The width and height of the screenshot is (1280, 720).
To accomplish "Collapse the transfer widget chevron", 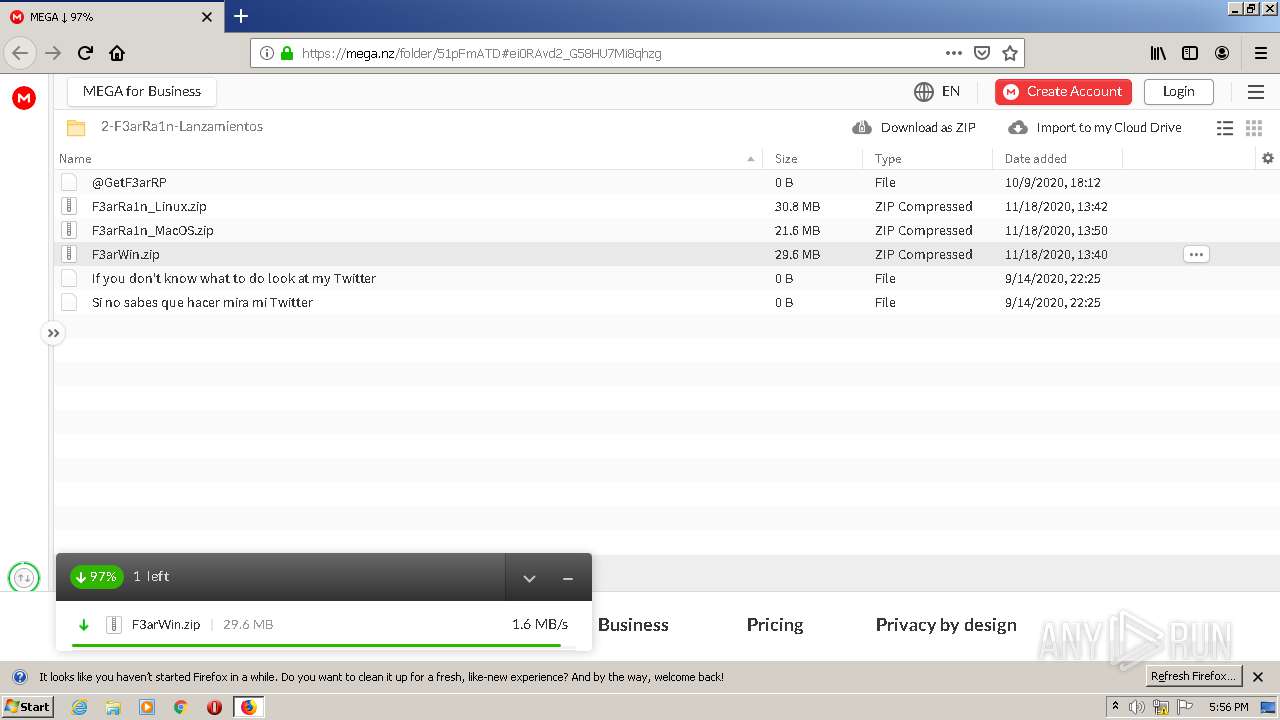I will click(x=529, y=578).
